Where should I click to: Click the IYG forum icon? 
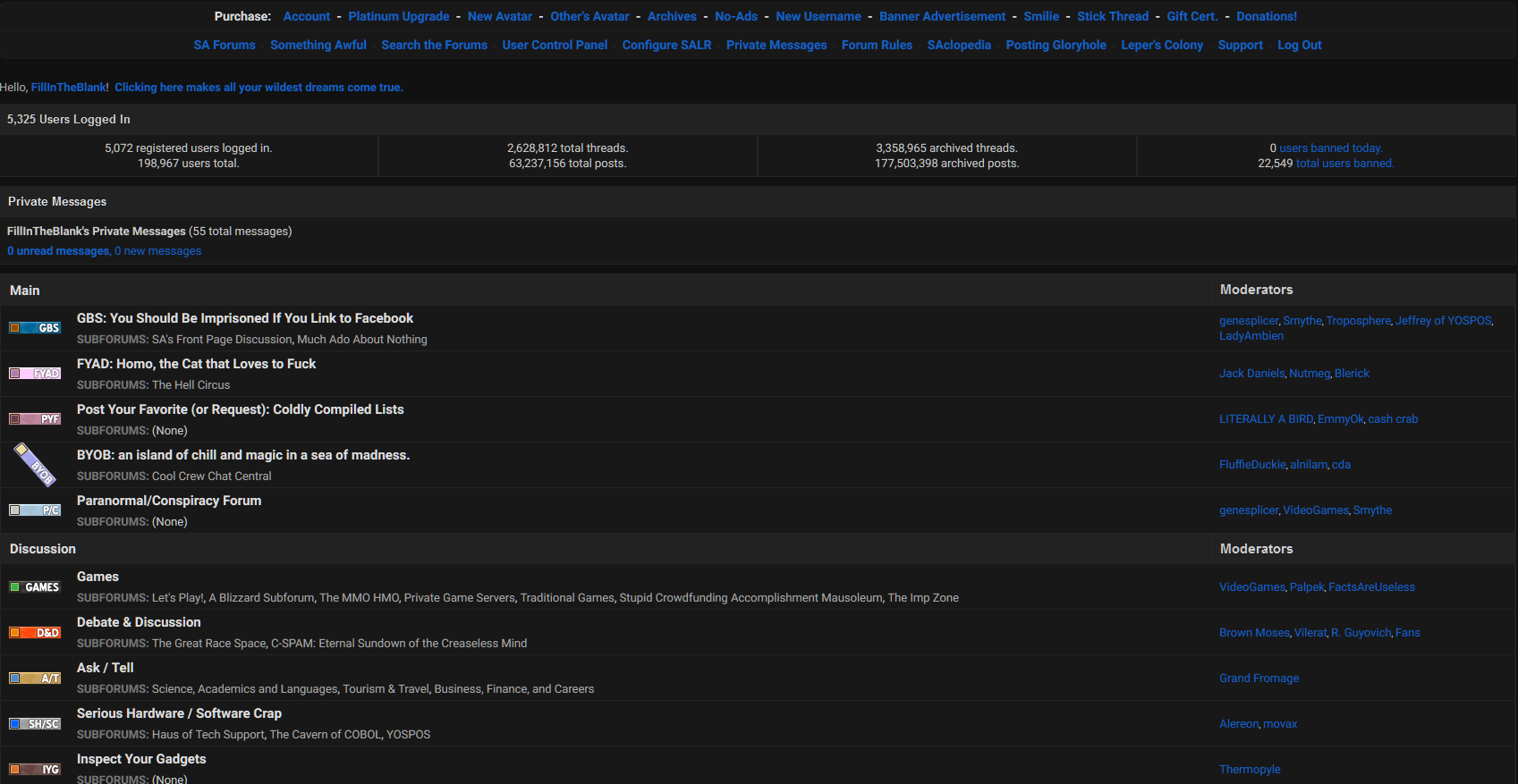click(35, 770)
